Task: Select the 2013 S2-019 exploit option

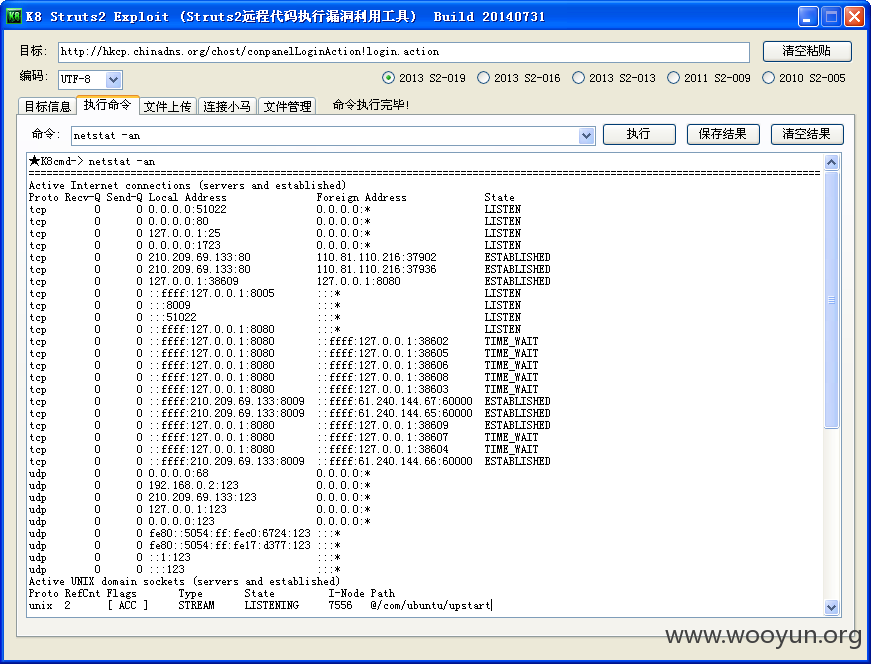Action: (424, 78)
